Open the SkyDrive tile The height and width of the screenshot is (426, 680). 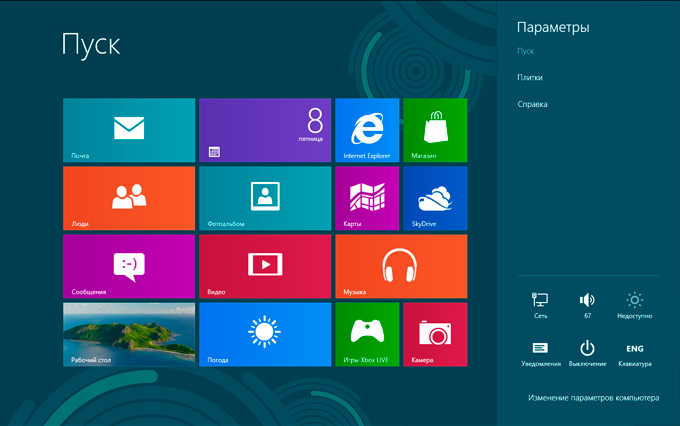click(x=435, y=198)
